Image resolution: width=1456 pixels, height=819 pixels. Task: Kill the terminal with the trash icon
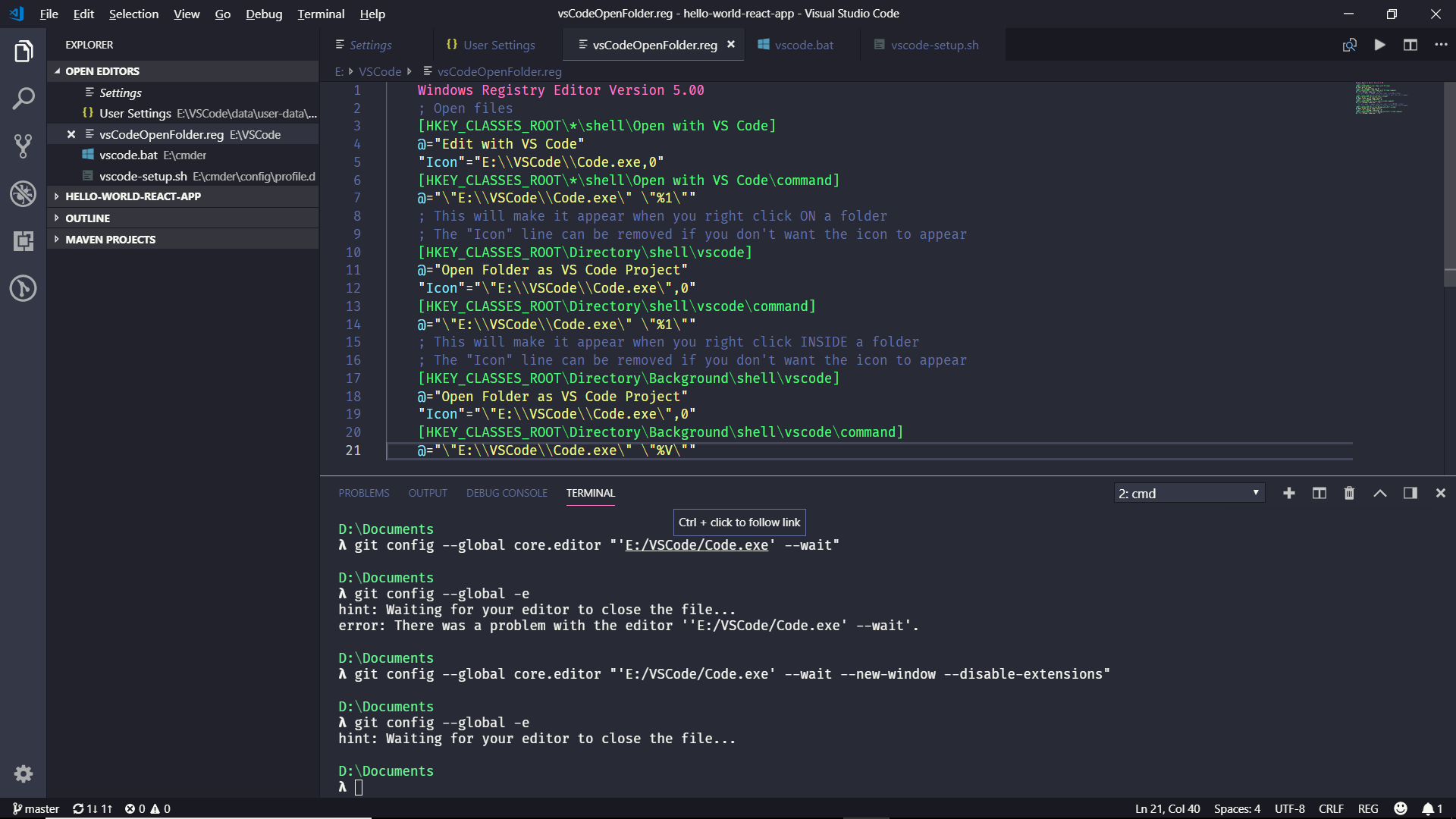point(1348,493)
